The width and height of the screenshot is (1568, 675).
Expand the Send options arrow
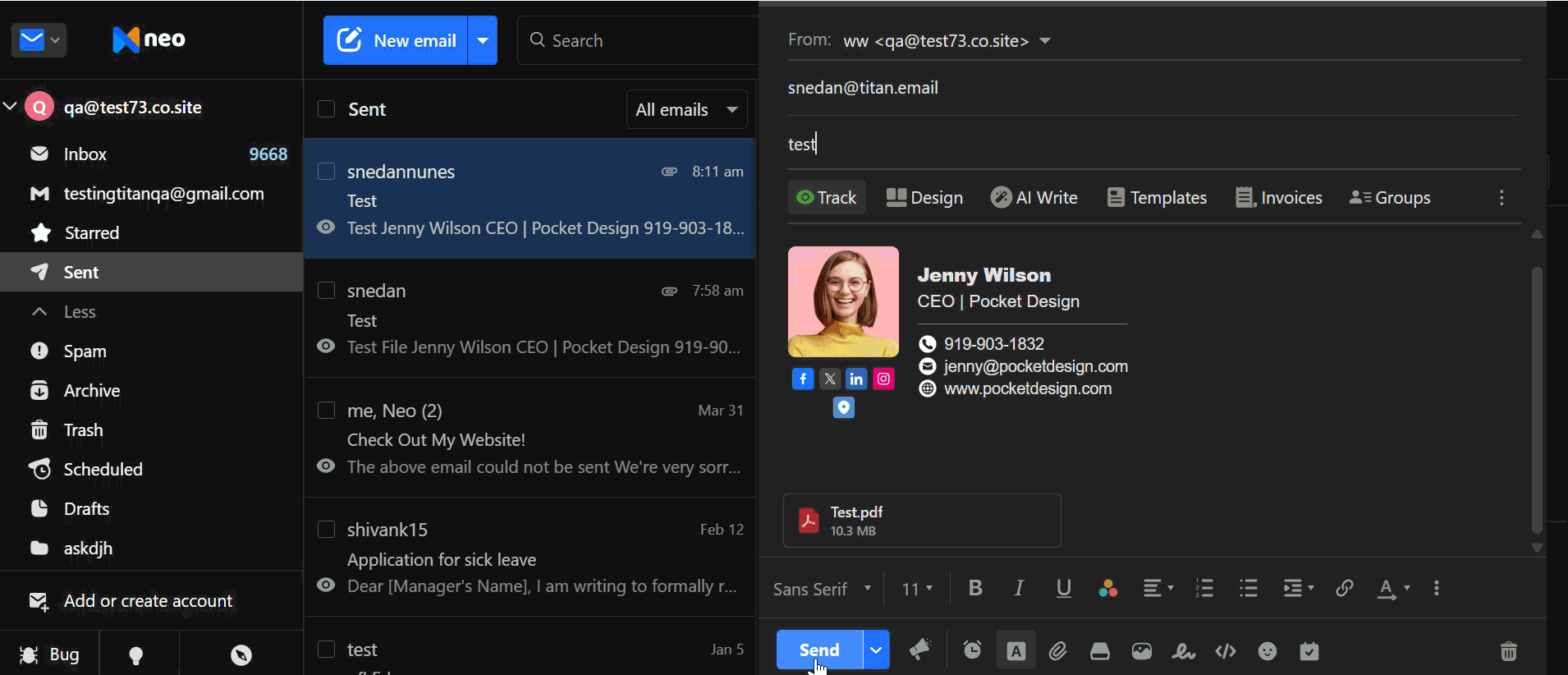coord(876,650)
